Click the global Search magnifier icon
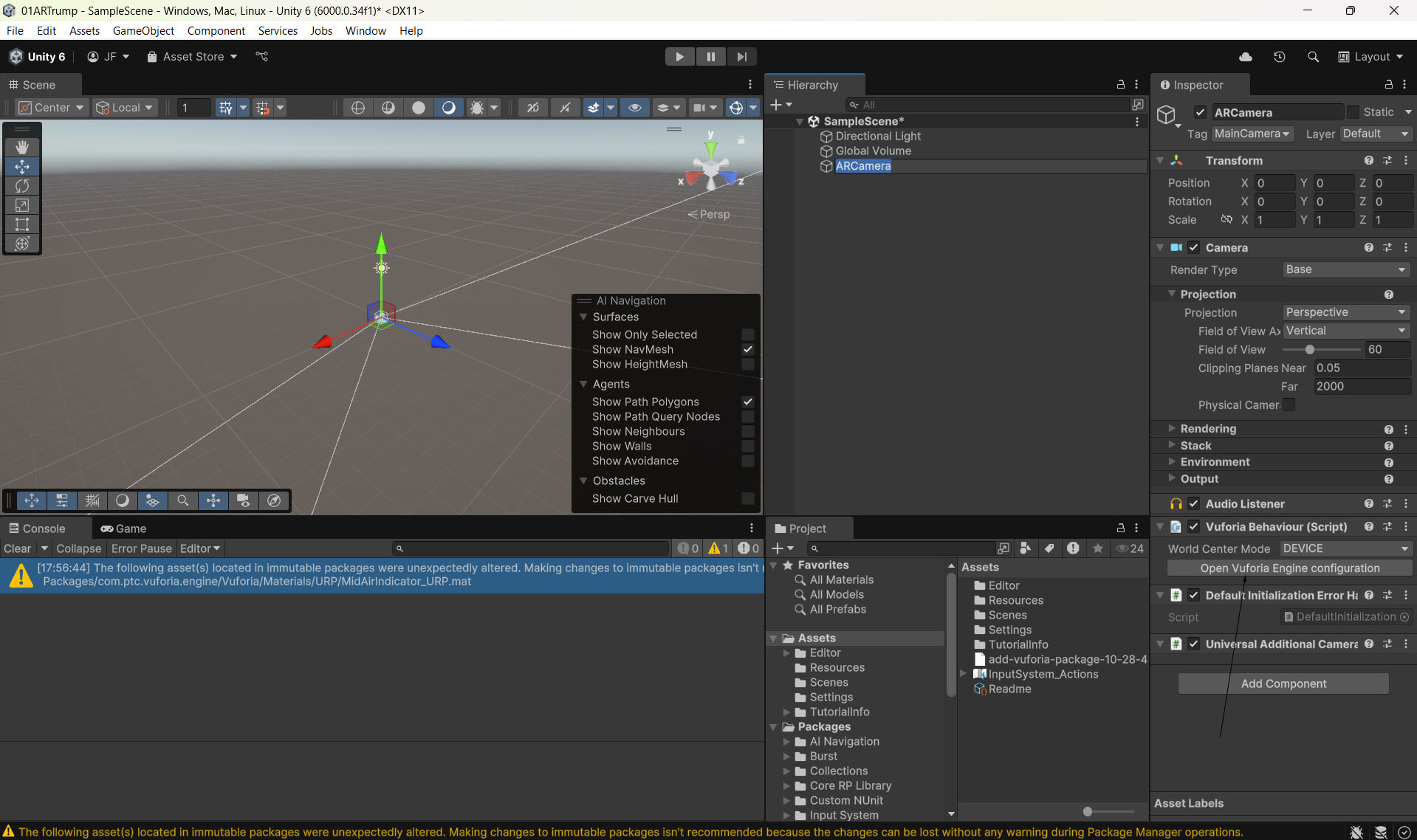Screen dimensions: 1417x840 [x=1313, y=57]
